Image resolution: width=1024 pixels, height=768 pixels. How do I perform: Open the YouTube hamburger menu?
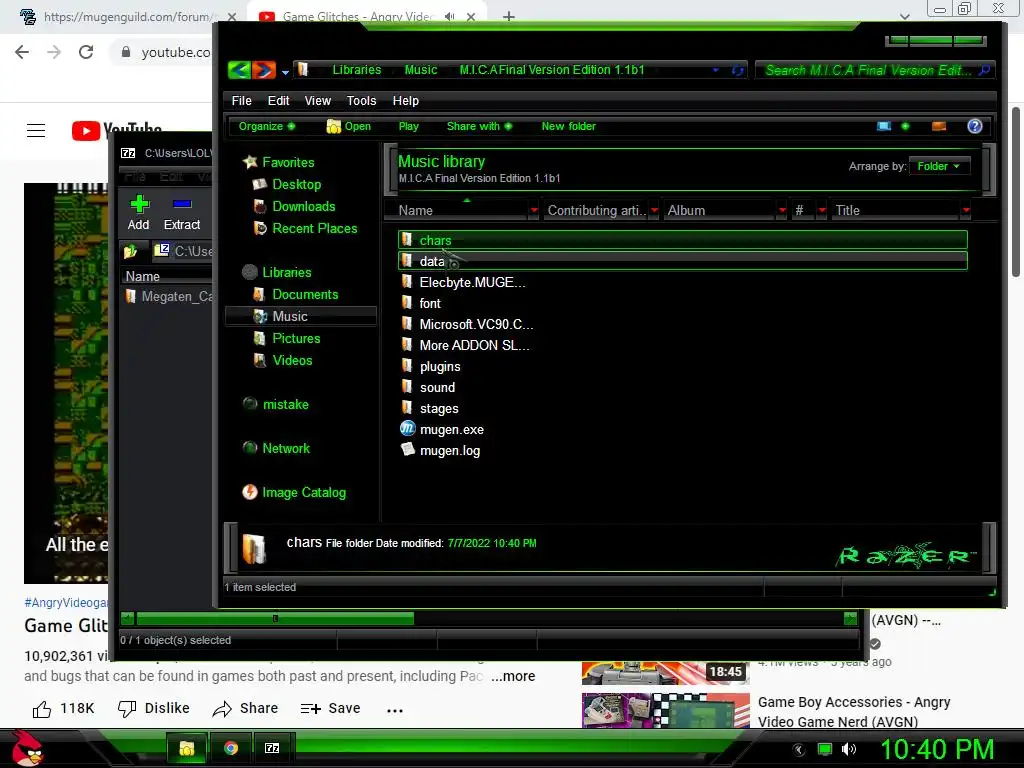tap(36, 131)
